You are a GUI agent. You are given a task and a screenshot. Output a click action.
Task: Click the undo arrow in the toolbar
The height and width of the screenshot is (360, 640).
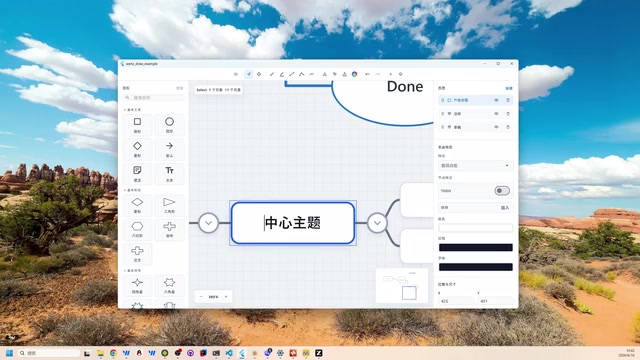(x=367, y=74)
